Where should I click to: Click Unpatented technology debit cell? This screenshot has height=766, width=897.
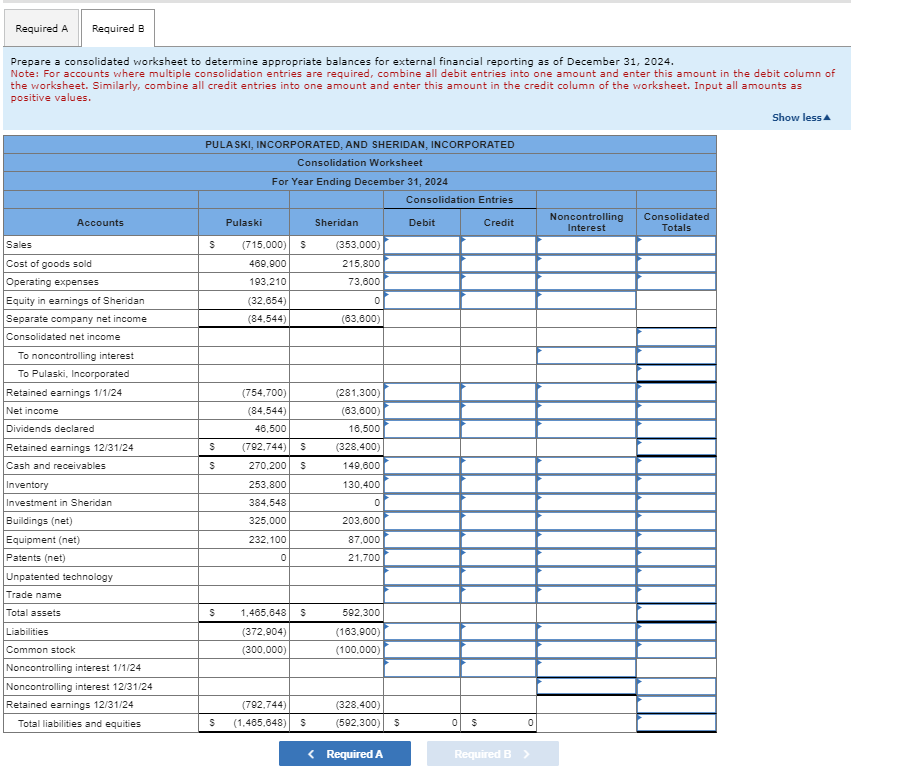422,576
